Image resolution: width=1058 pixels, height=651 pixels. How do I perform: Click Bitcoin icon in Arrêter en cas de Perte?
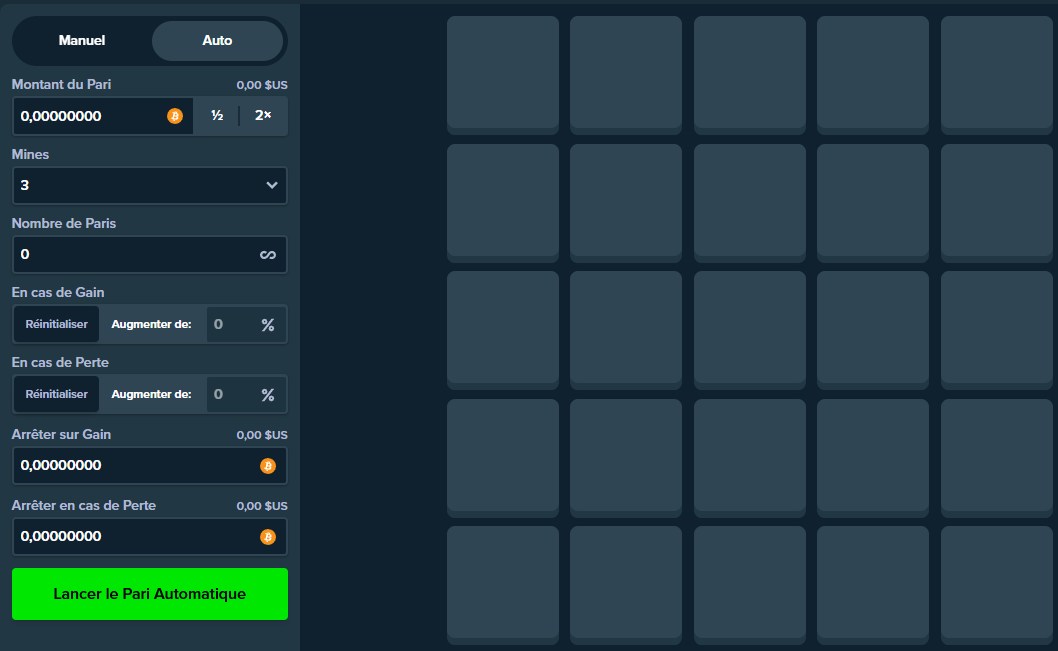267,537
